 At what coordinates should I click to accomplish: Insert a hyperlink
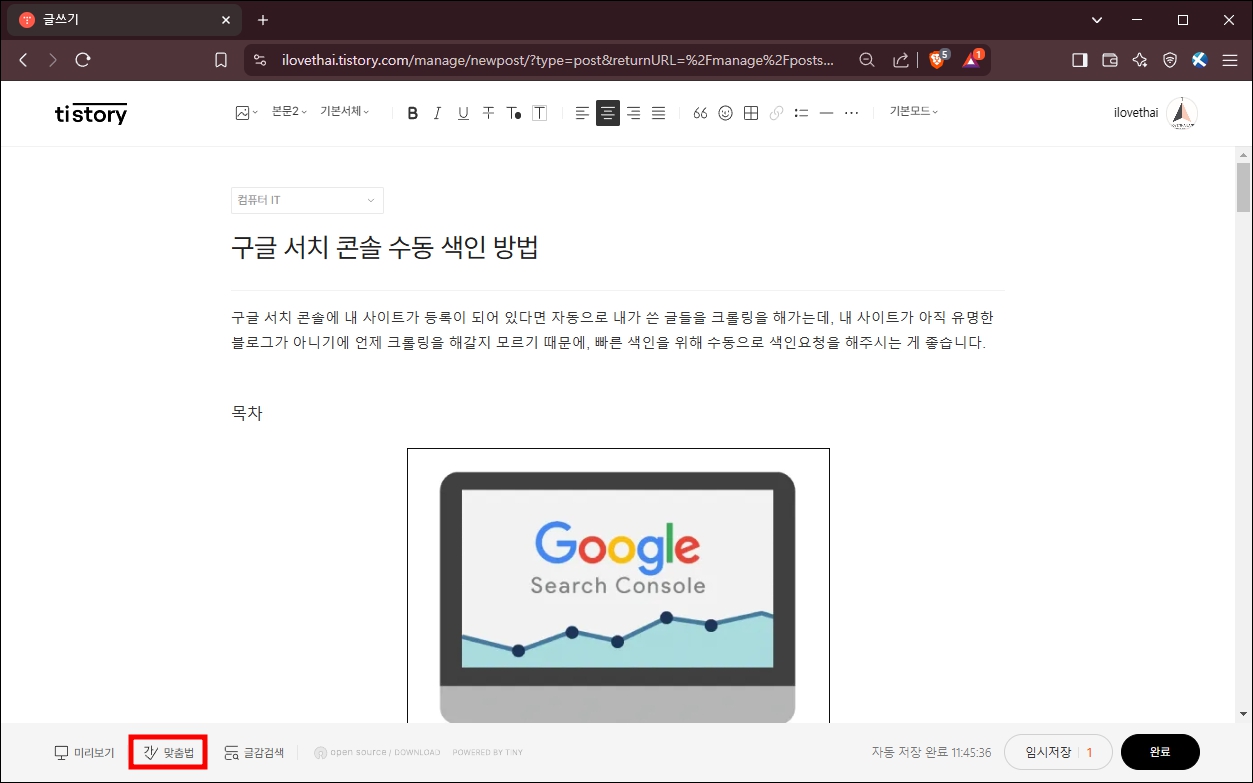776,113
